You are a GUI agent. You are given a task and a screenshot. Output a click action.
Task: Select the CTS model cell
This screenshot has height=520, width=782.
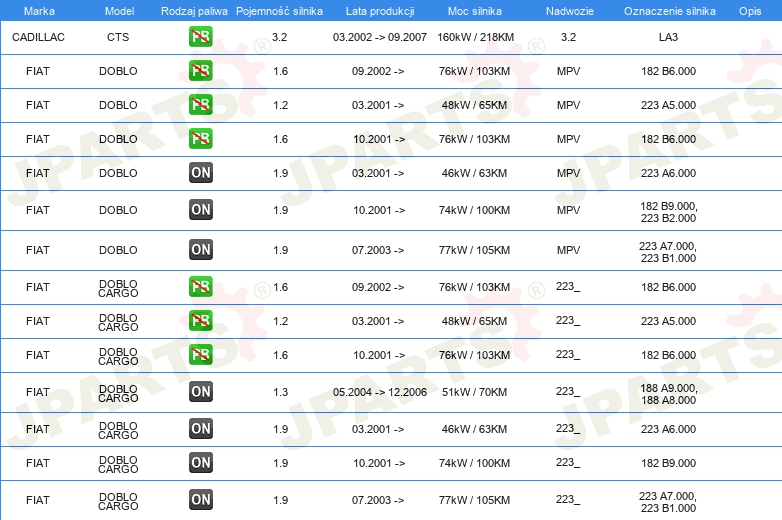(x=118, y=37)
